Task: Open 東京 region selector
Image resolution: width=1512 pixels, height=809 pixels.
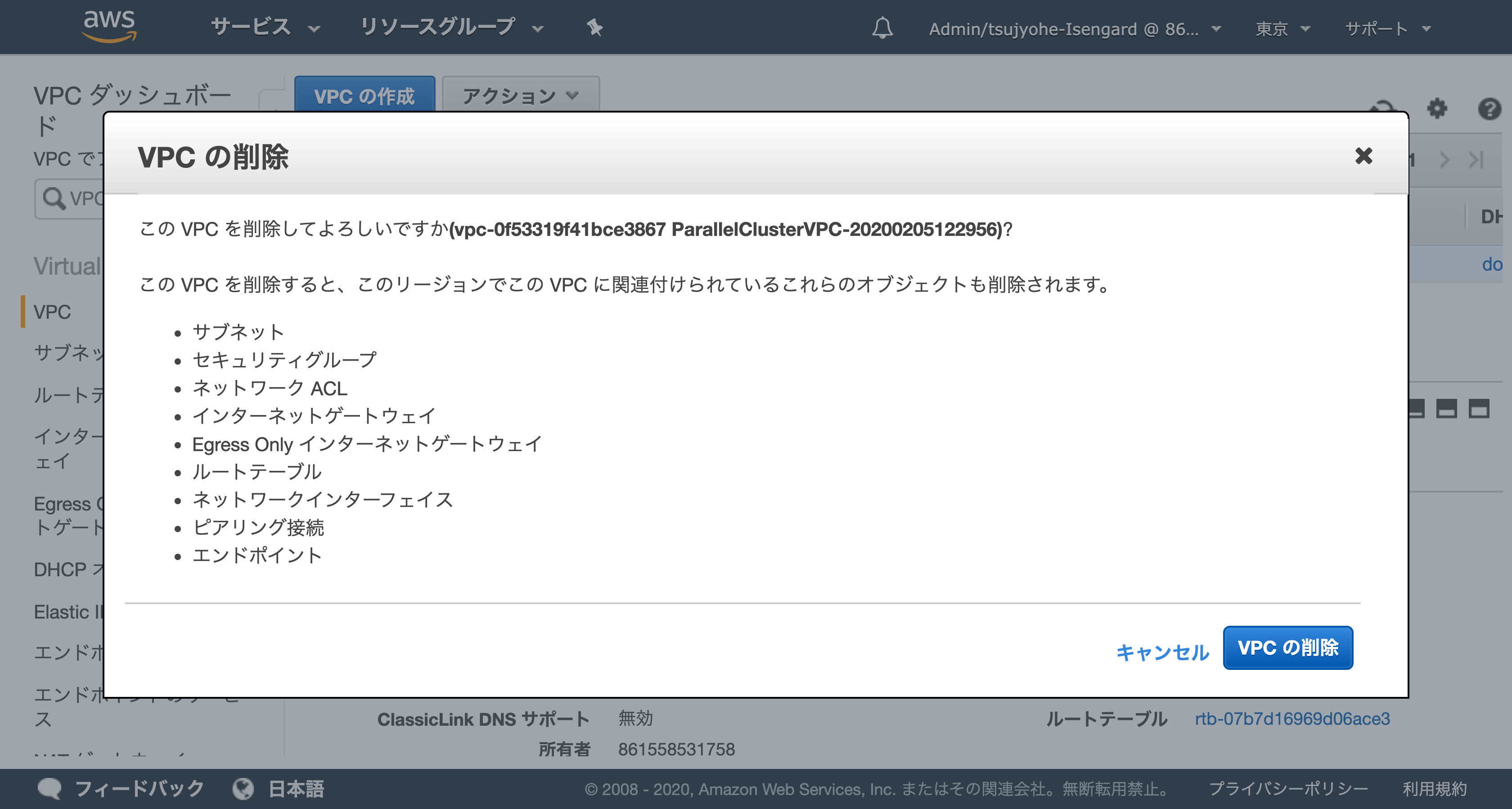Action: (x=1282, y=29)
